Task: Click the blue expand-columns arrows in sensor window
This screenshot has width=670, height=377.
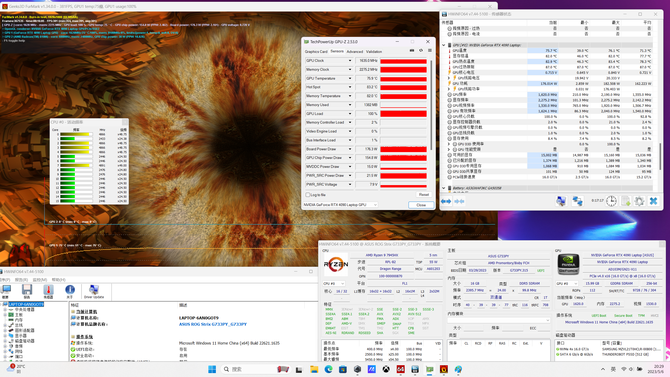Action: coord(446,201)
